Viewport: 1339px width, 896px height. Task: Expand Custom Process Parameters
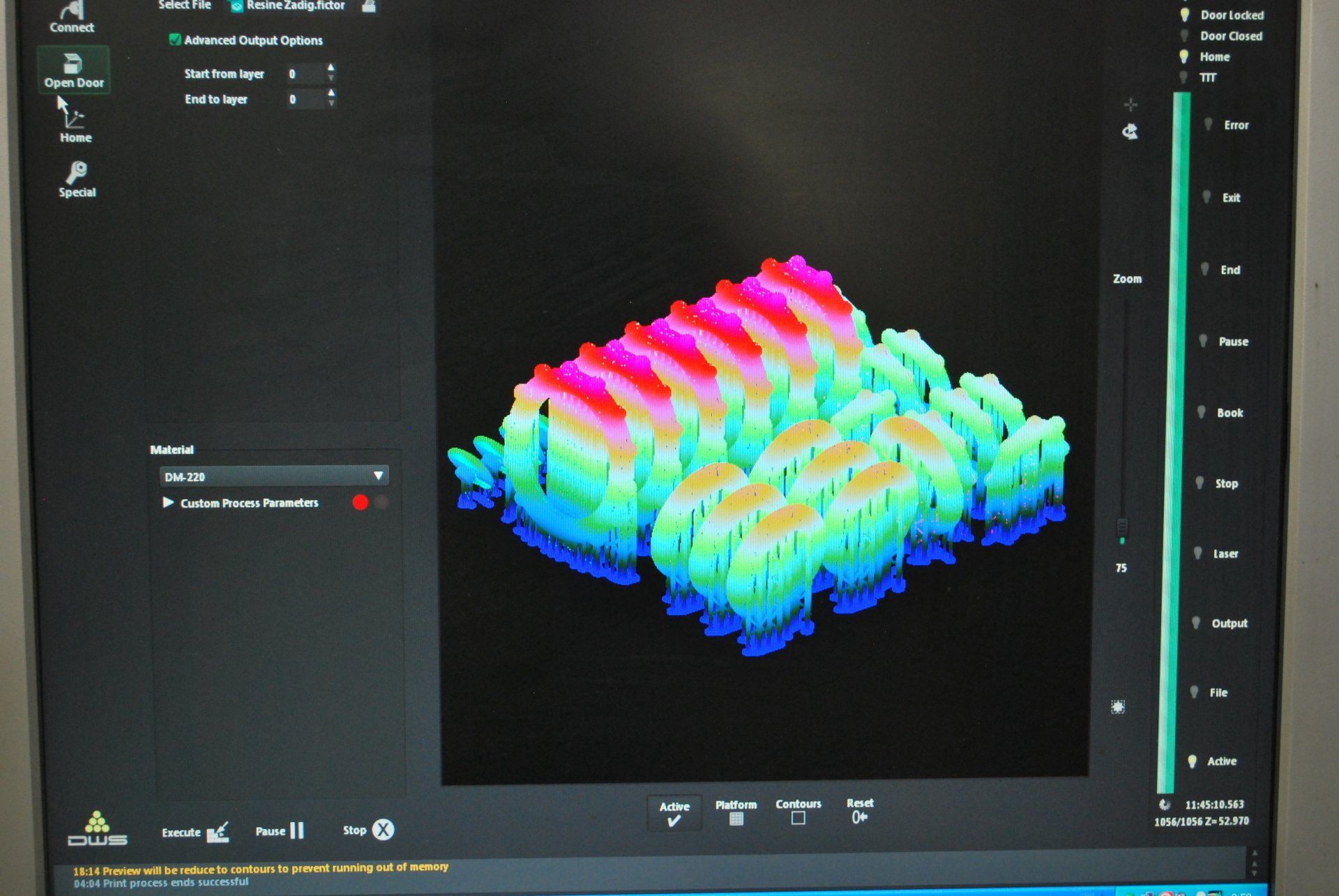click(168, 502)
